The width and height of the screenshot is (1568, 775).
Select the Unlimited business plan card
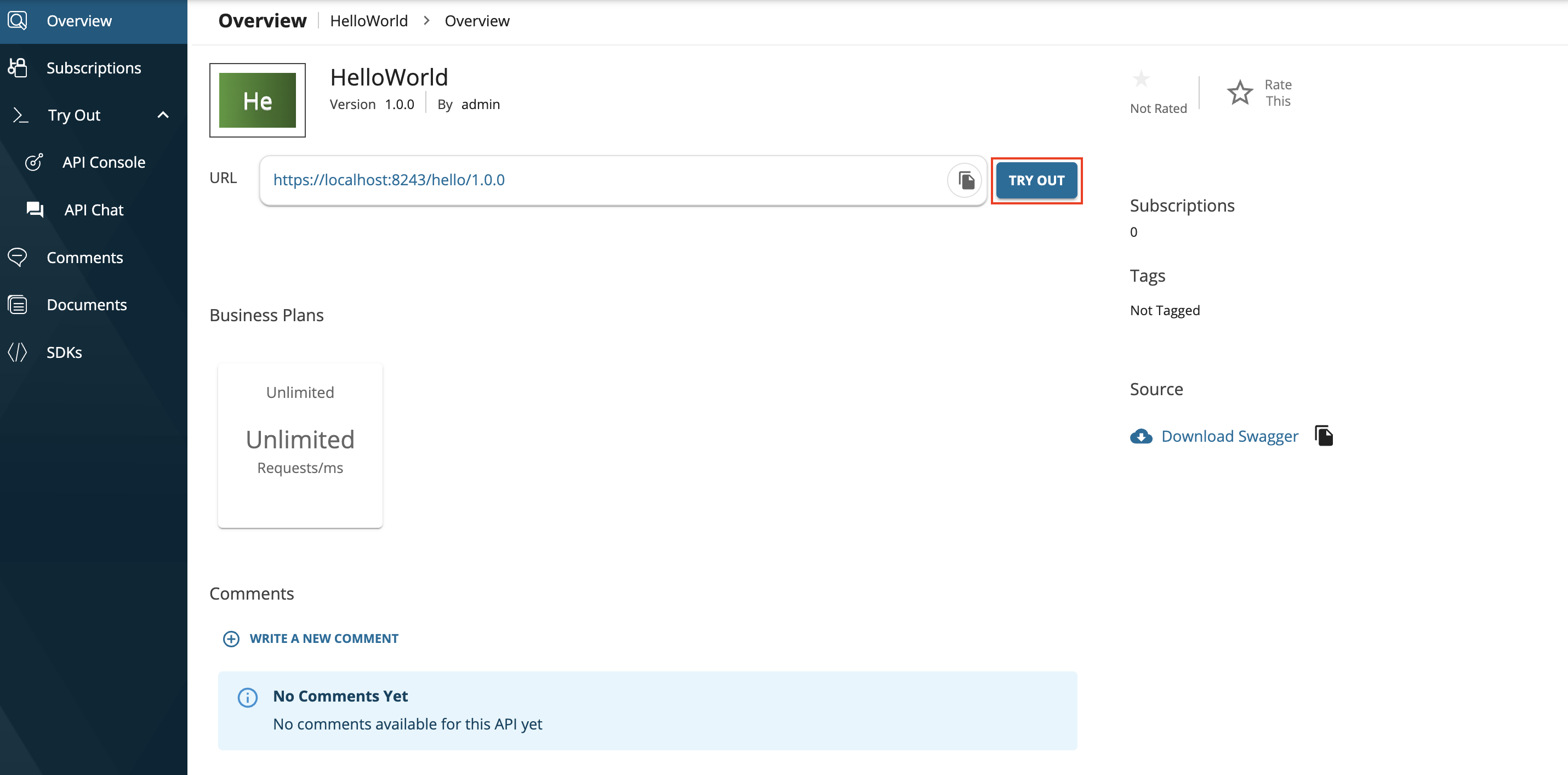(x=300, y=445)
